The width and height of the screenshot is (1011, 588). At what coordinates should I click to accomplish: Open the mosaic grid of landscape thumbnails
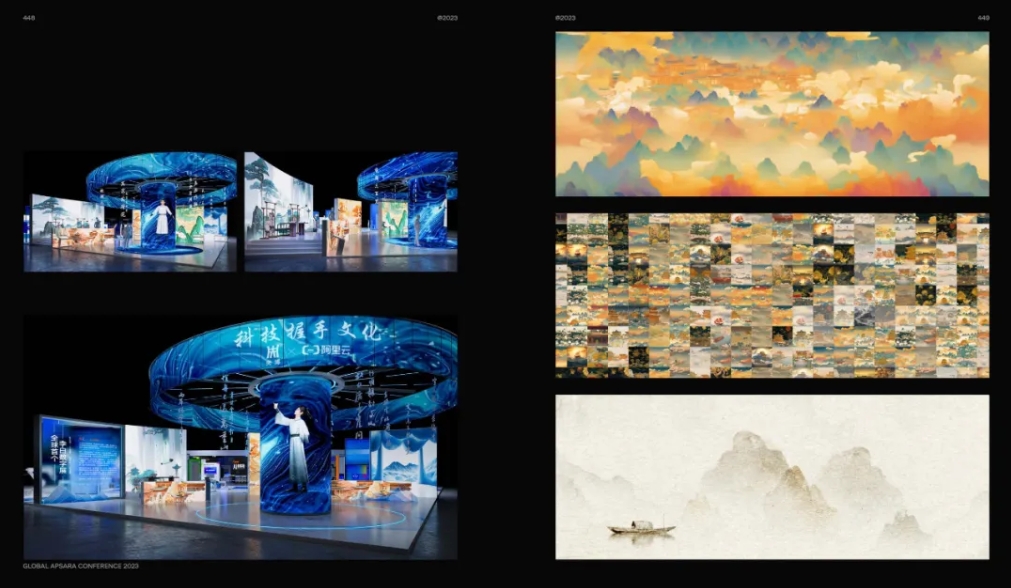point(772,295)
